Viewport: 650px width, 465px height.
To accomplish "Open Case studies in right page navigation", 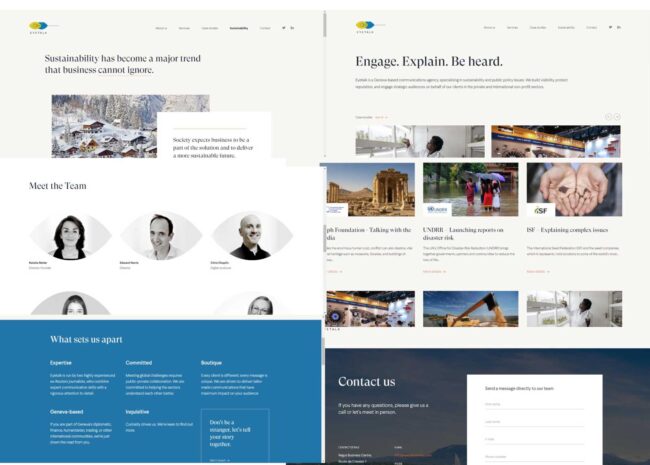I will click(537, 27).
